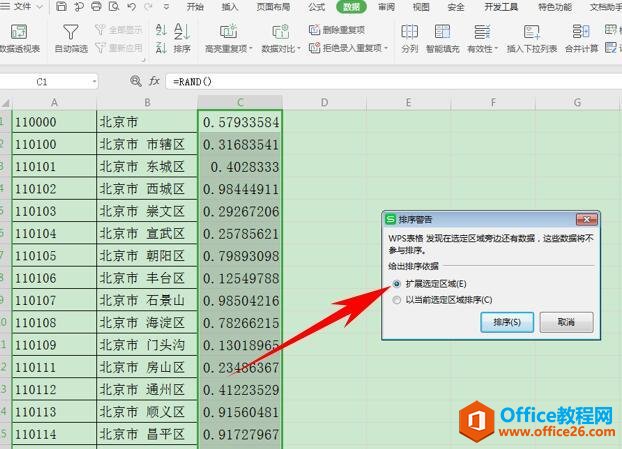622x449 pixels.
Task: Switch to the 特色功能 tab
Action: tap(555, 7)
